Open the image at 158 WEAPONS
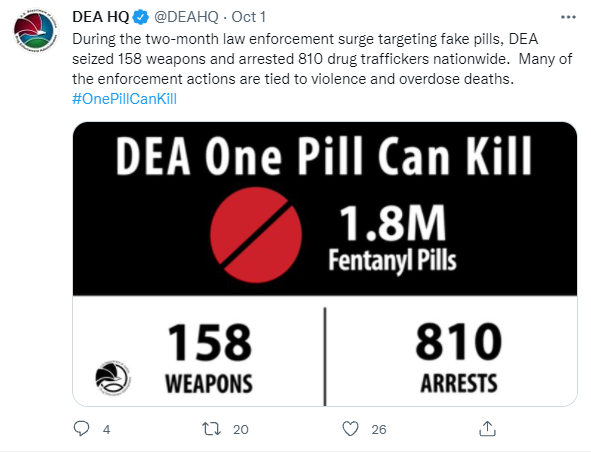Viewport: 591px width, 453px height. click(209, 358)
